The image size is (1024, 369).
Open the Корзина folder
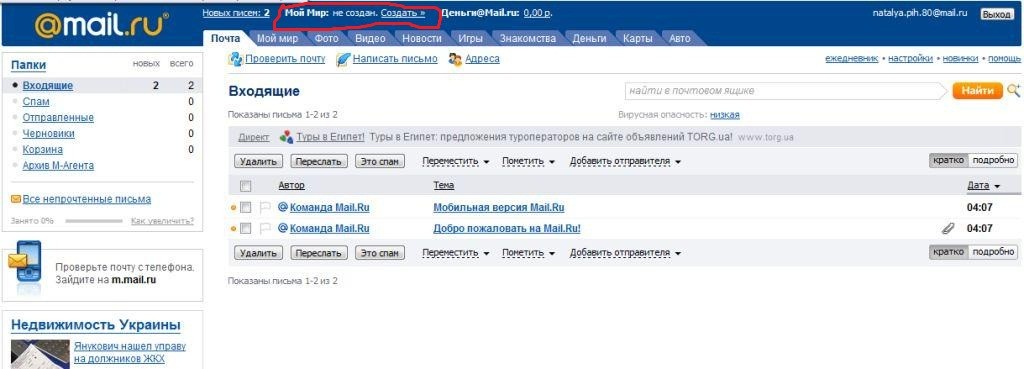(x=42, y=150)
